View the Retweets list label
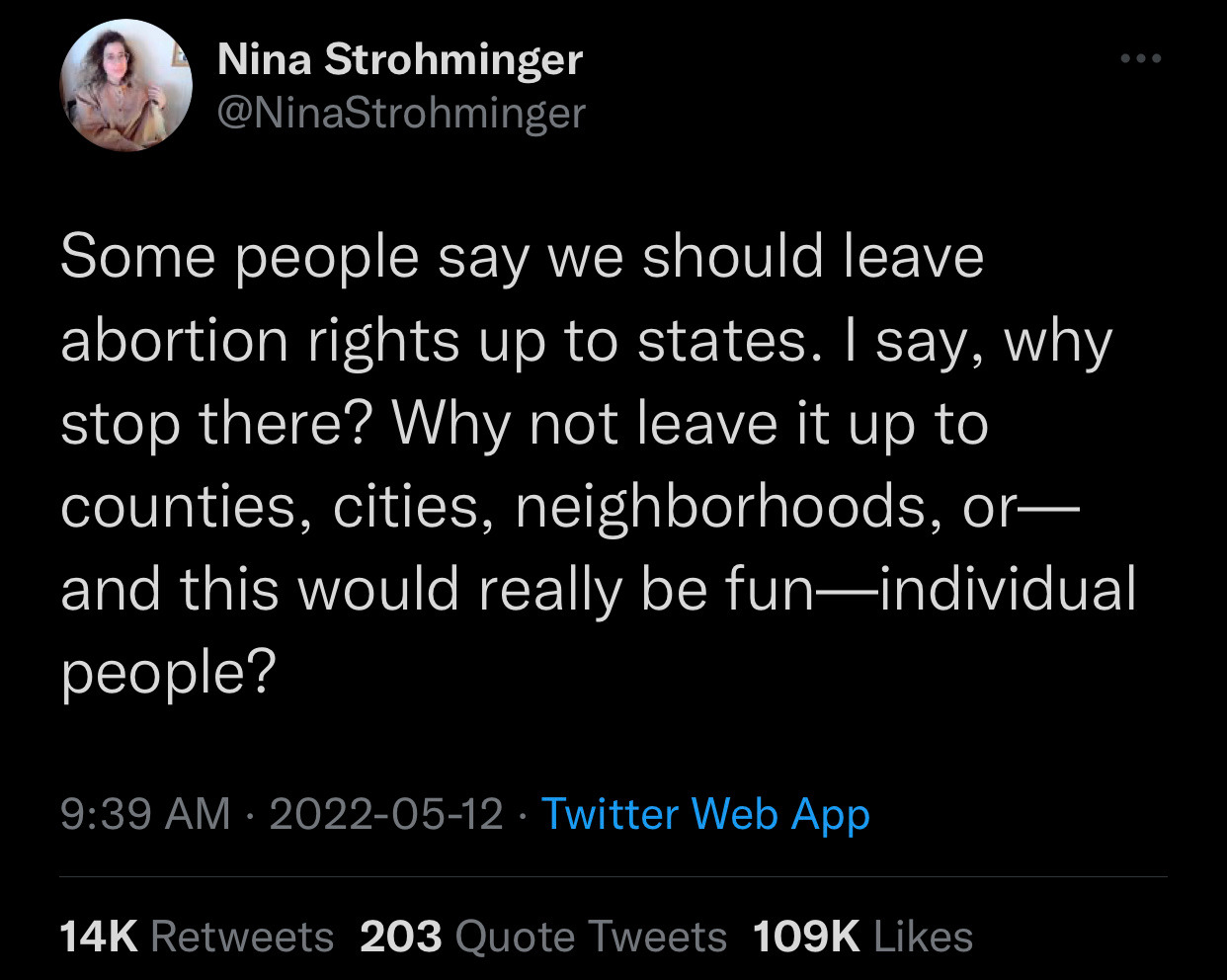 point(242,937)
